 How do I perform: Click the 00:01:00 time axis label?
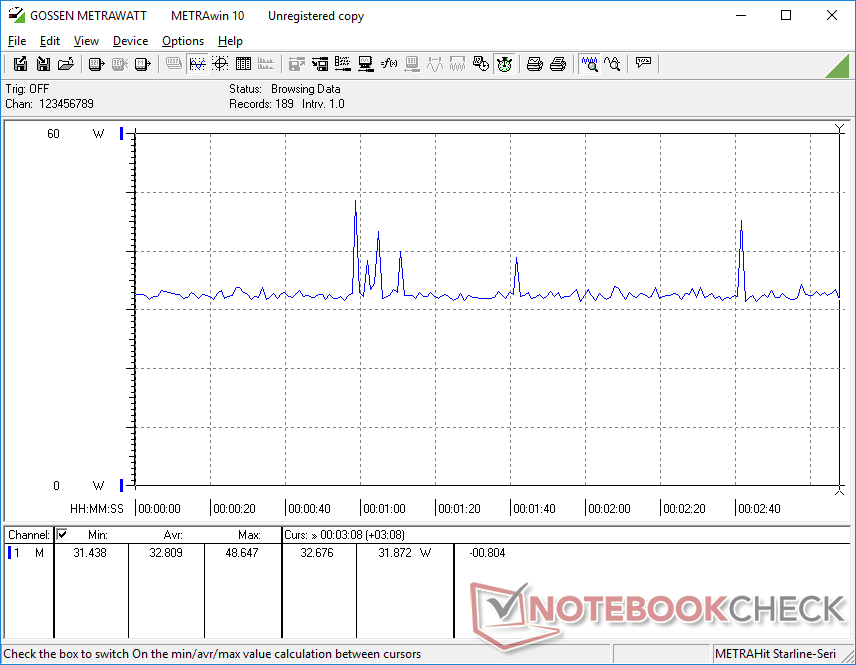384,509
